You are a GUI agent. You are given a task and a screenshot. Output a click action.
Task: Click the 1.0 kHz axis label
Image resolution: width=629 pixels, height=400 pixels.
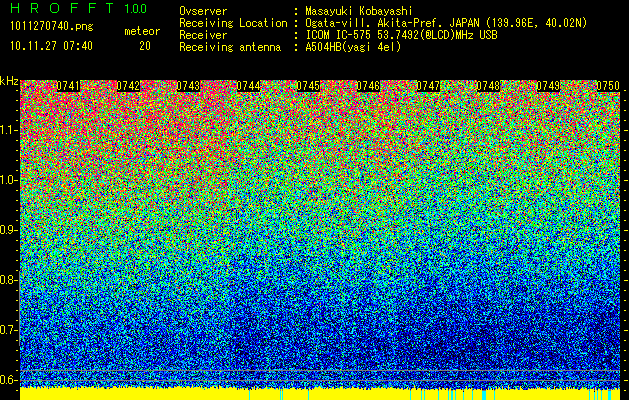click(x=8, y=180)
